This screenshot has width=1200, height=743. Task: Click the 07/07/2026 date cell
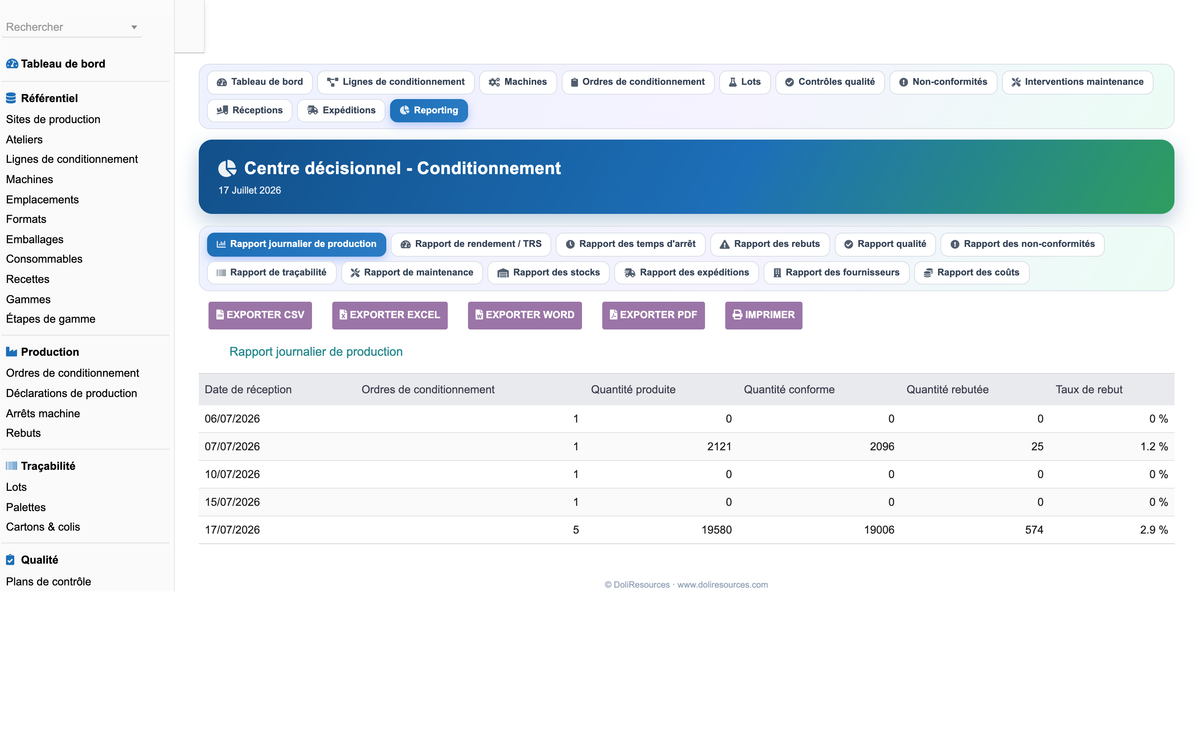[x=232, y=446]
